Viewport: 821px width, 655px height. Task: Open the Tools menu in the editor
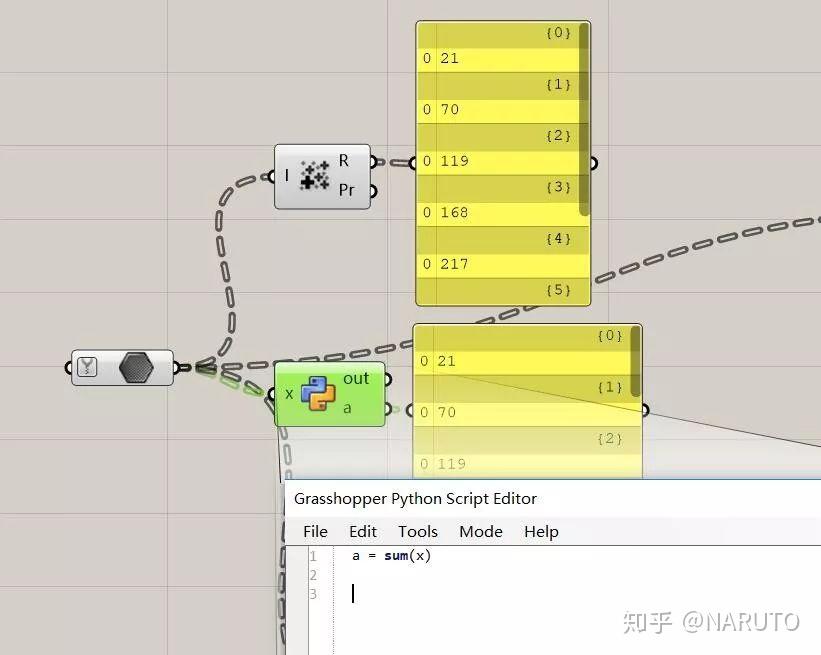click(x=417, y=531)
